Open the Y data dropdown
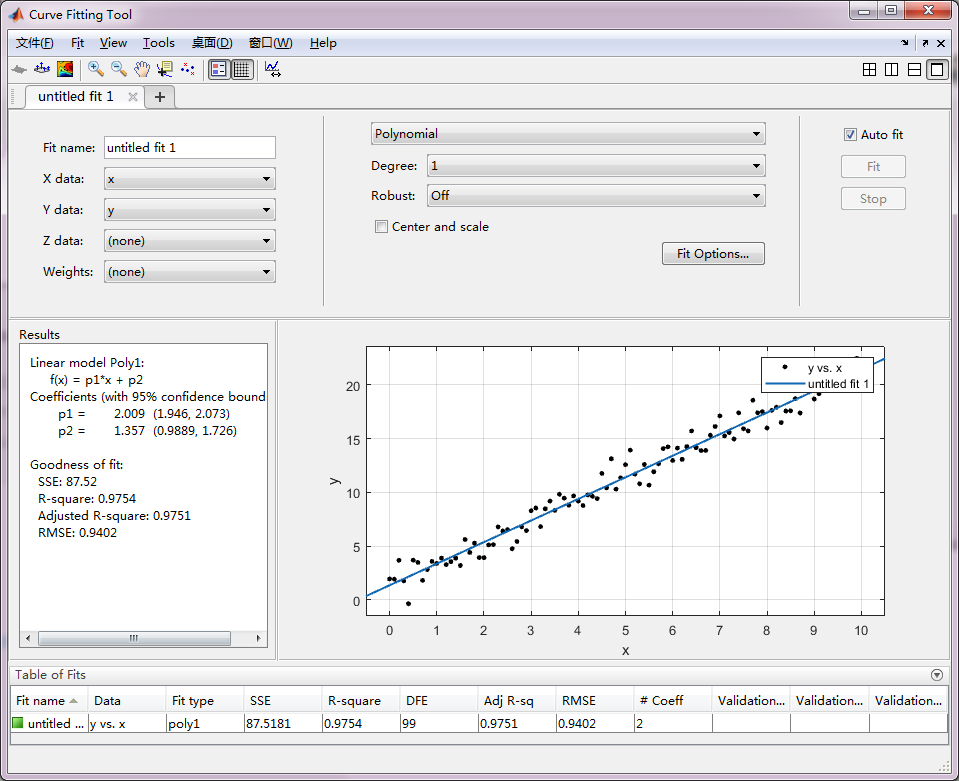959x781 pixels. [190, 210]
